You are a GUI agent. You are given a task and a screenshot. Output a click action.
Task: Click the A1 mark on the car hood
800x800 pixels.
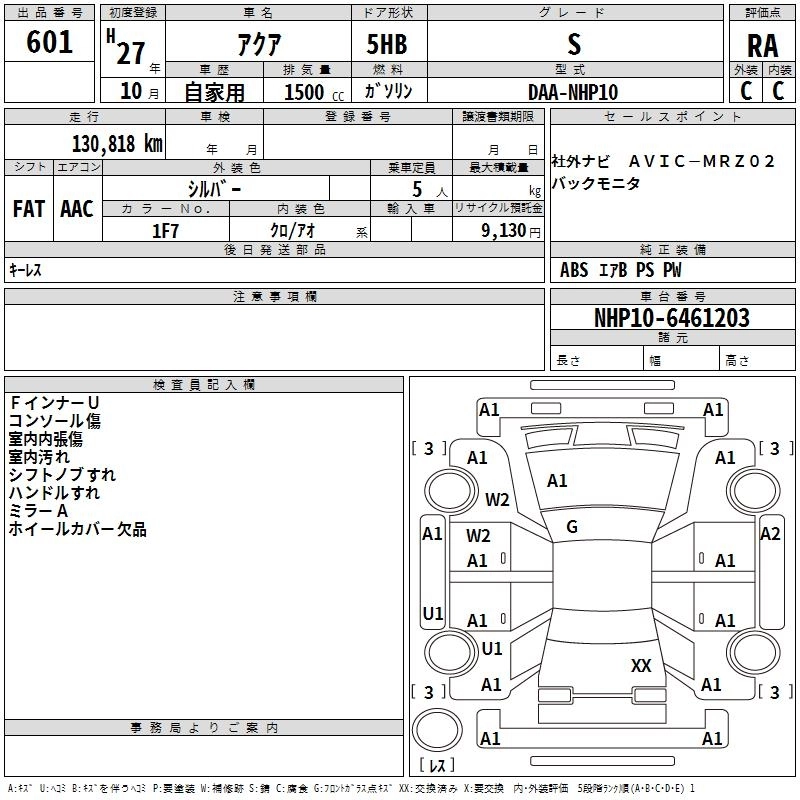click(x=557, y=481)
